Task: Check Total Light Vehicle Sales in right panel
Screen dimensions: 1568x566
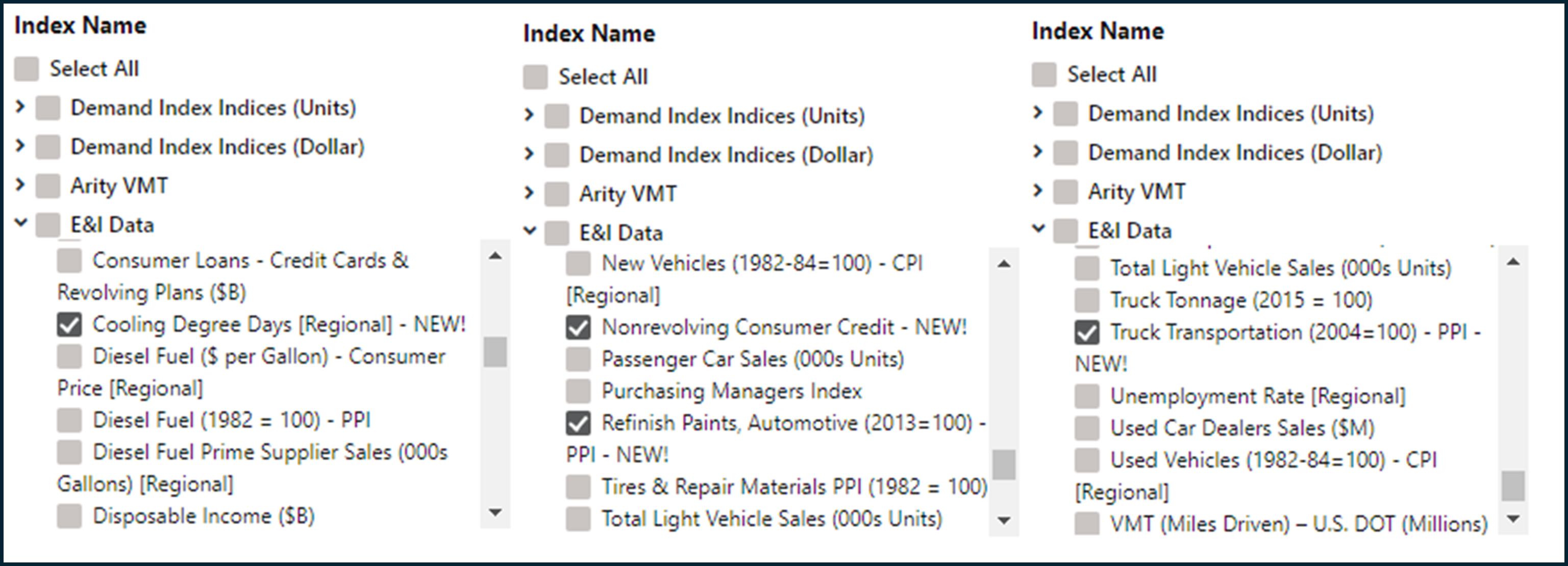Action: (1087, 268)
